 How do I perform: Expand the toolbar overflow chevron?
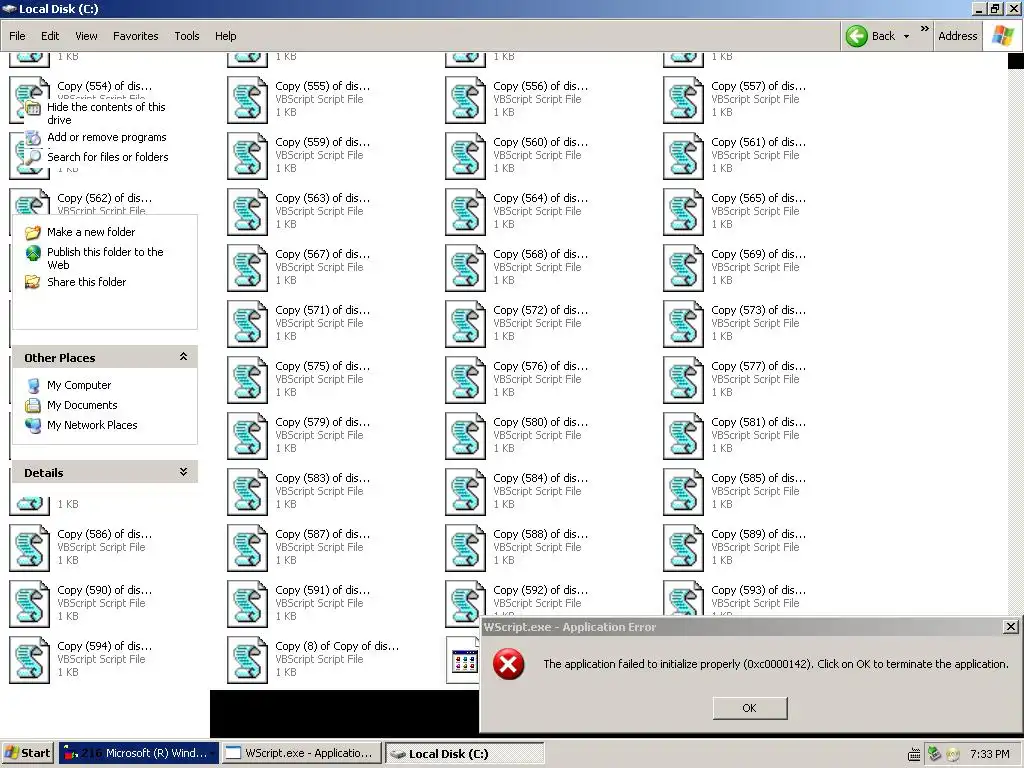[x=924, y=29]
